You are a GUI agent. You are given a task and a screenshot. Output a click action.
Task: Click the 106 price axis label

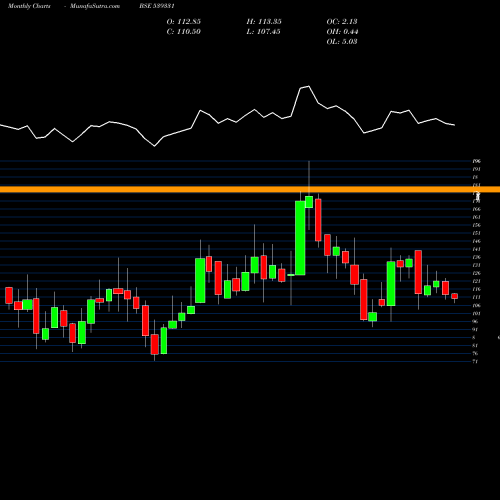[476, 305]
